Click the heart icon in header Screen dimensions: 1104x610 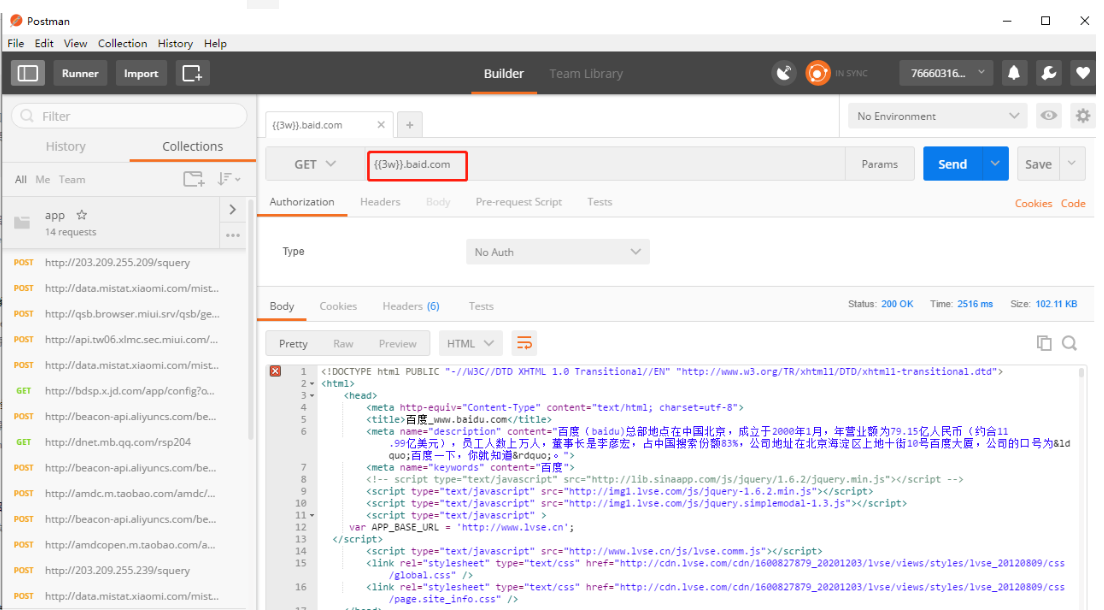[x=1083, y=73]
